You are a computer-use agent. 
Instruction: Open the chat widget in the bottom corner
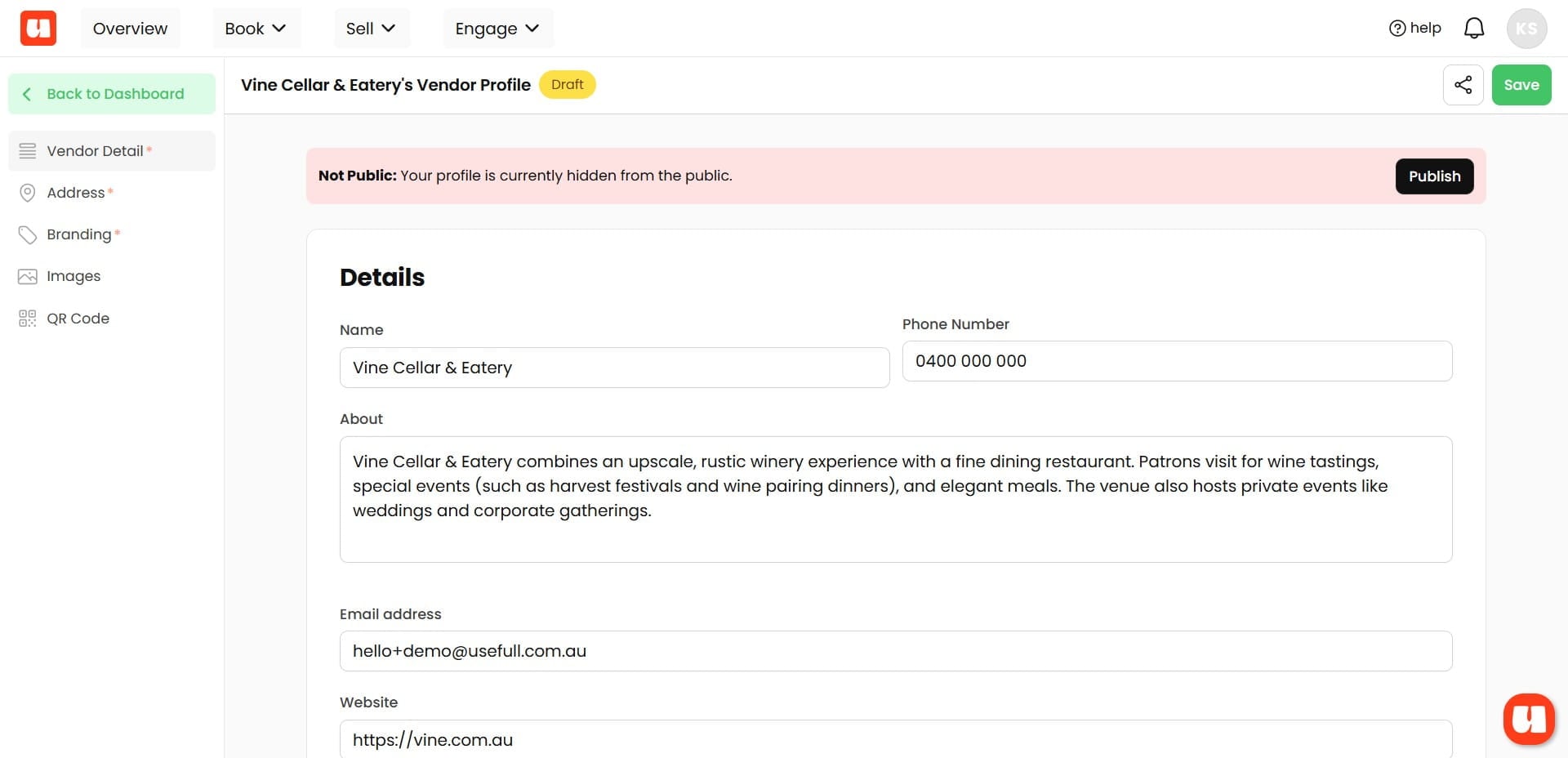(1530, 719)
